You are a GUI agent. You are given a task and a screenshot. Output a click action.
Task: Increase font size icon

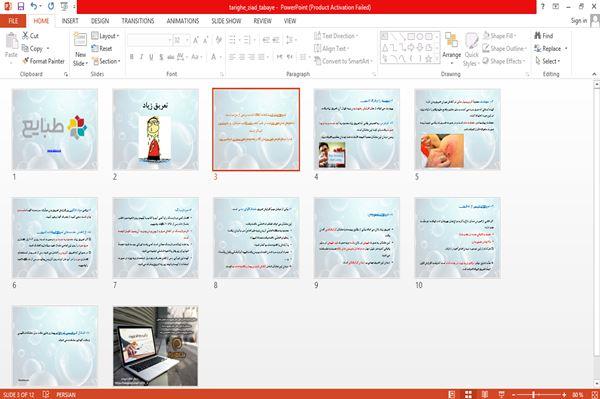coord(196,40)
